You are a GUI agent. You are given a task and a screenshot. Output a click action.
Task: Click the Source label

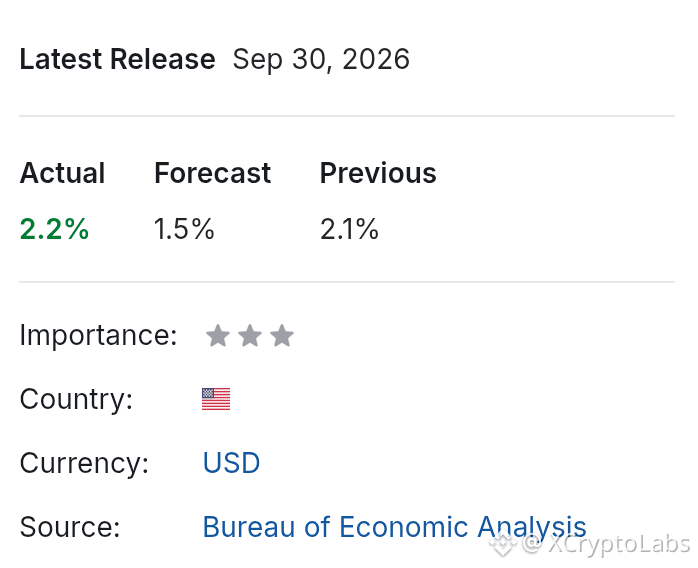(x=70, y=527)
